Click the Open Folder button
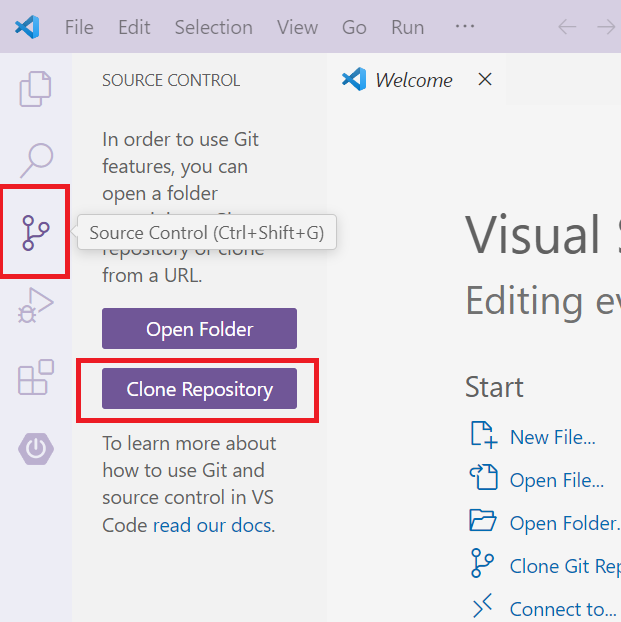Image resolution: width=621 pixels, height=622 pixels. click(x=199, y=329)
